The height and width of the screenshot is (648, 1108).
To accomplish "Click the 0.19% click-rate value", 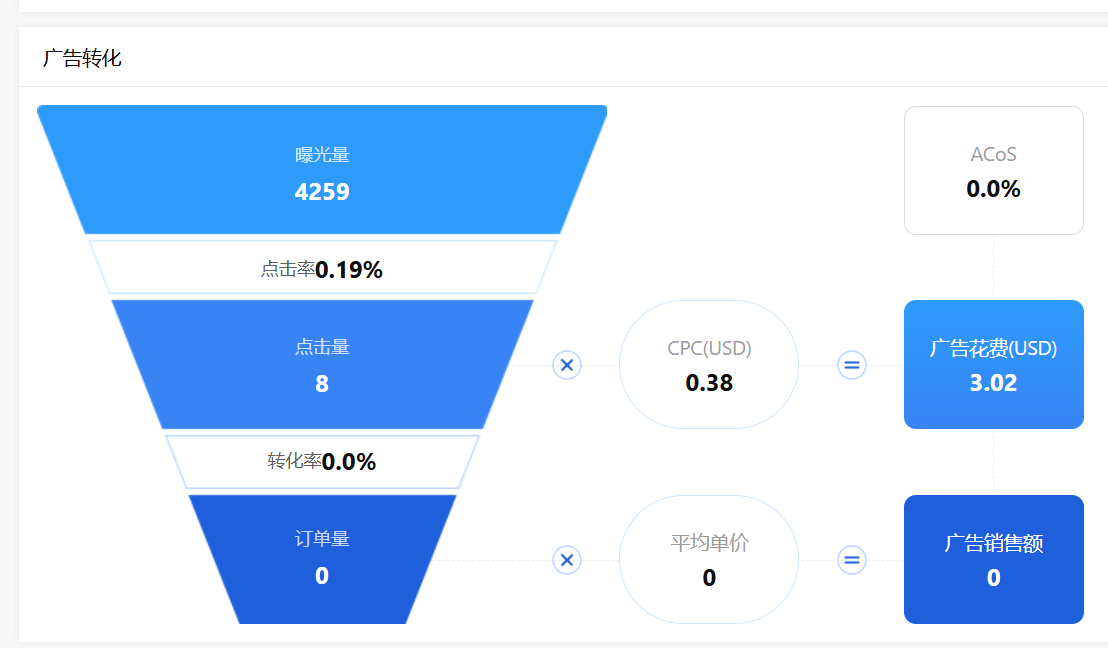I will click(x=349, y=269).
